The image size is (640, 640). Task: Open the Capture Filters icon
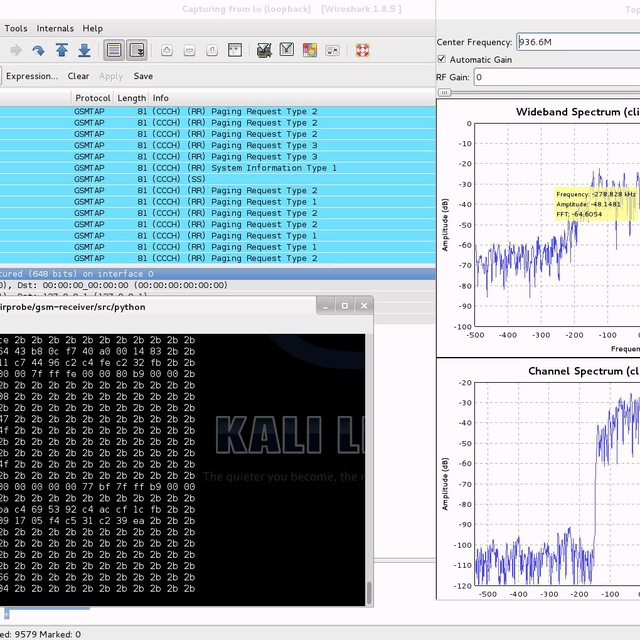tap(264, 51)
